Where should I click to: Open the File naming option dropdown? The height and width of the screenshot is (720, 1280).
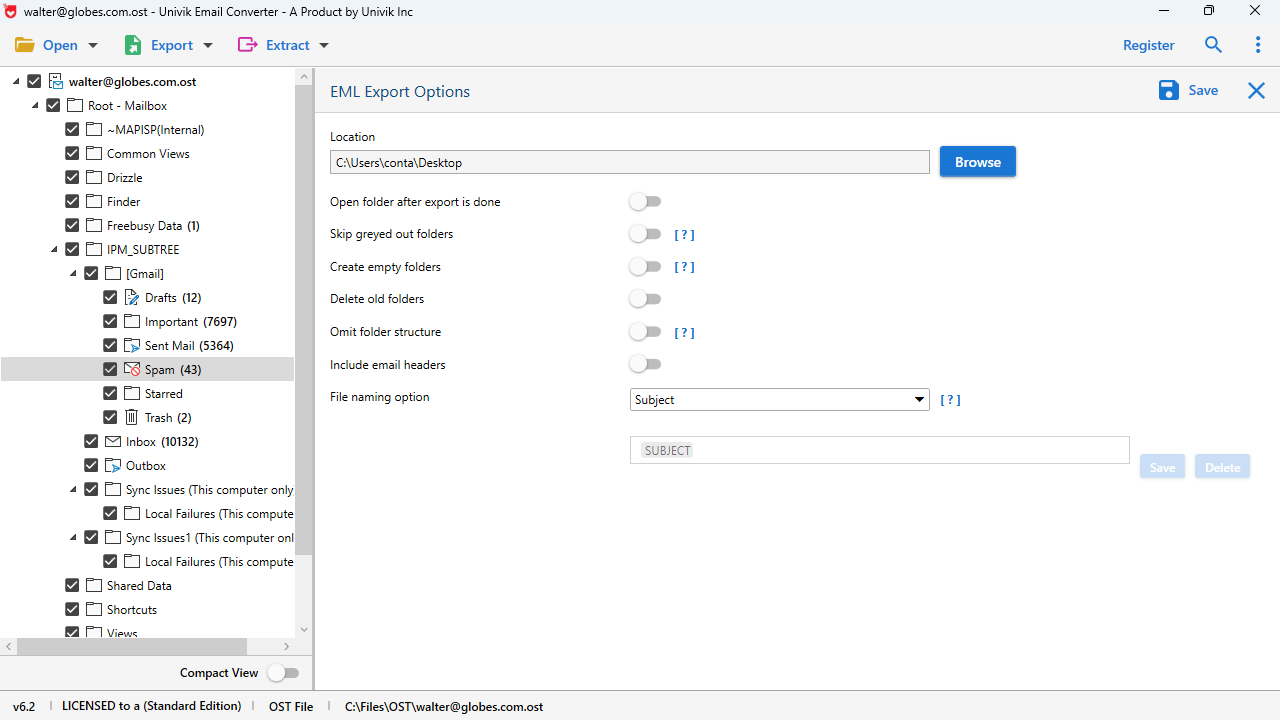918,399
